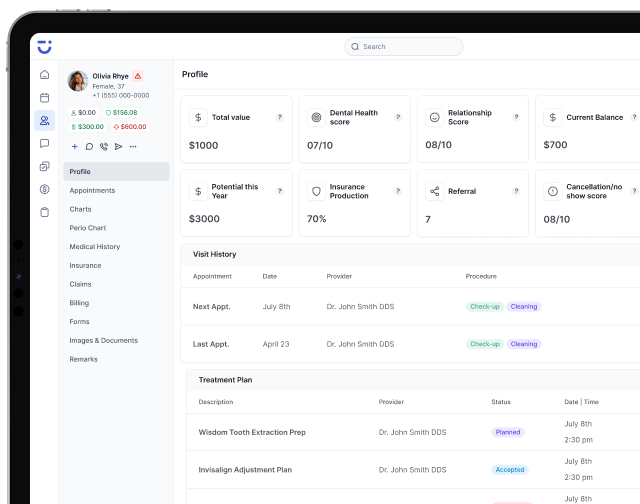This screenshot has width=640, height=504.
Task: Click the 'April 23' date in Last Appt. row
Action: pyautogui.click(x=276, y=344)
